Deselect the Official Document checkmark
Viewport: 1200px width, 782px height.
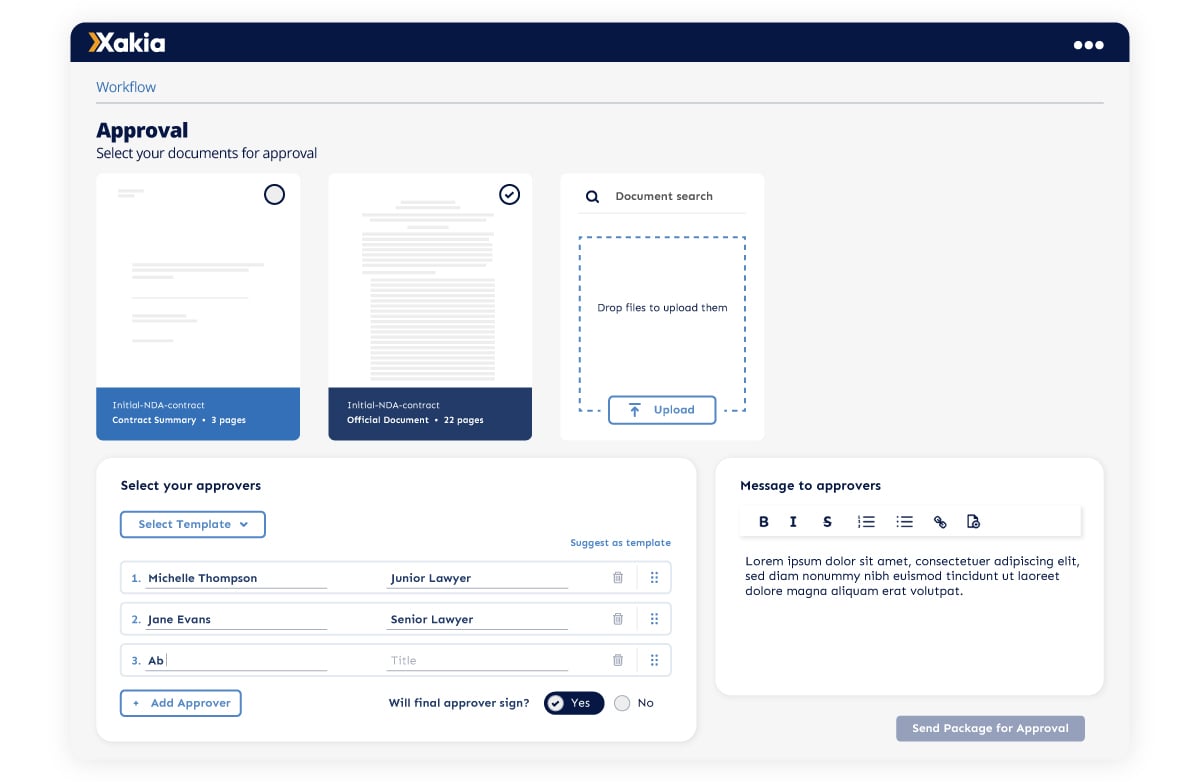pos(510,195)
